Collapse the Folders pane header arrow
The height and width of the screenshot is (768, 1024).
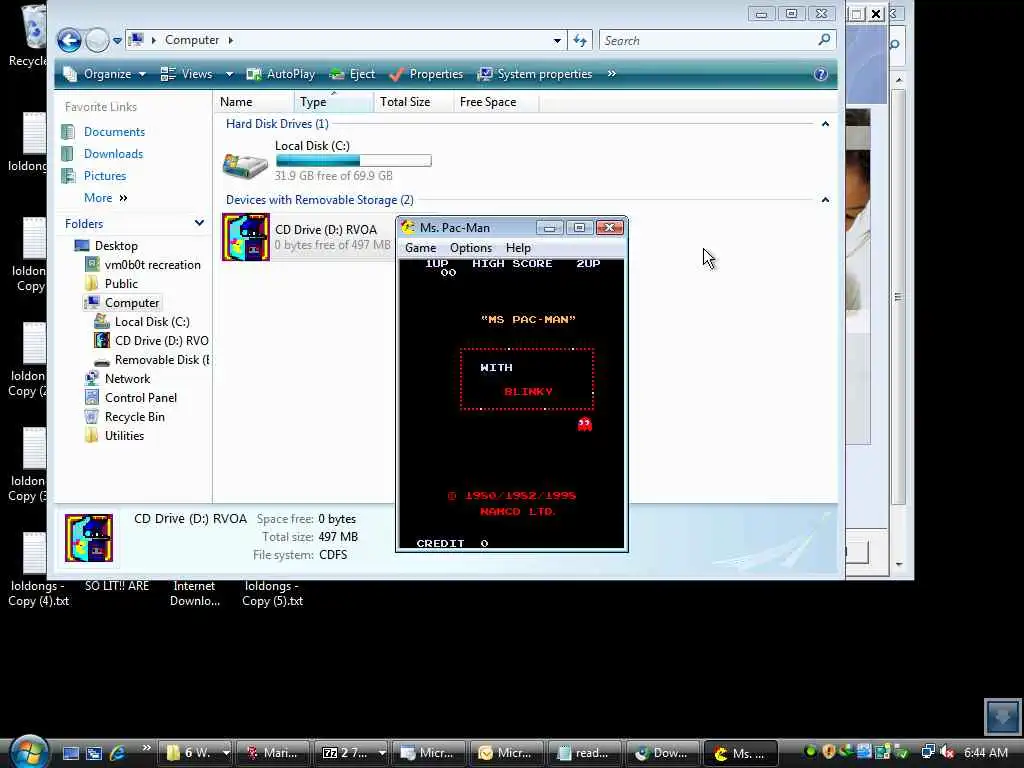[199, 223]
